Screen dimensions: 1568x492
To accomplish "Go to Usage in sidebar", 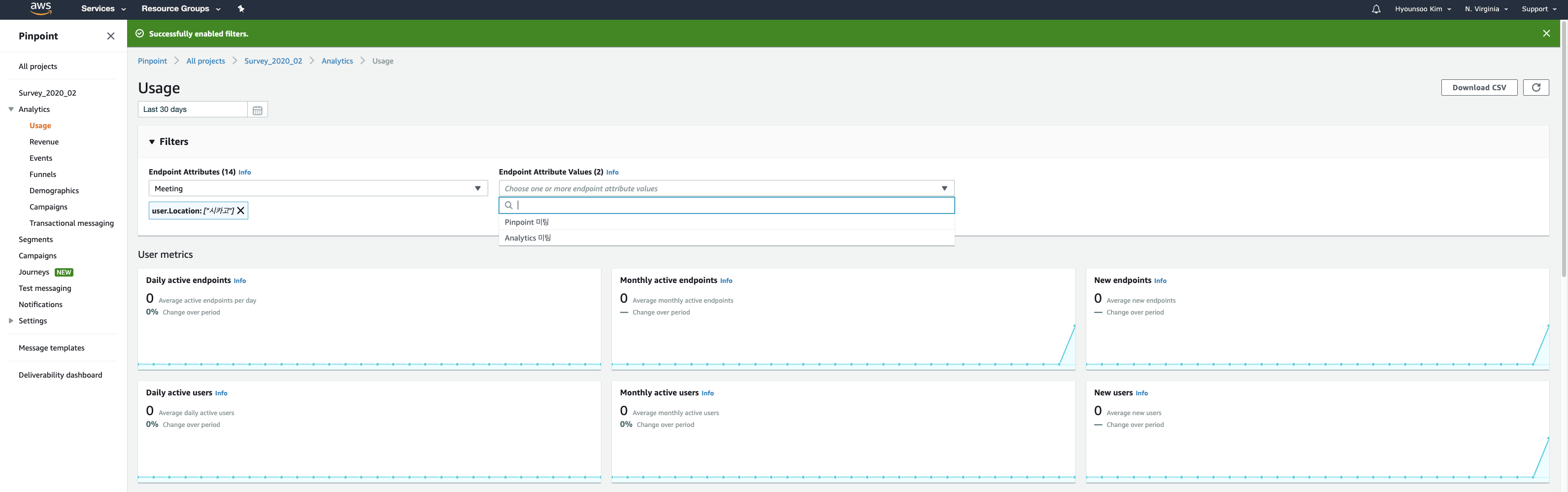I will pyautogui.click(x=40, y=125).
